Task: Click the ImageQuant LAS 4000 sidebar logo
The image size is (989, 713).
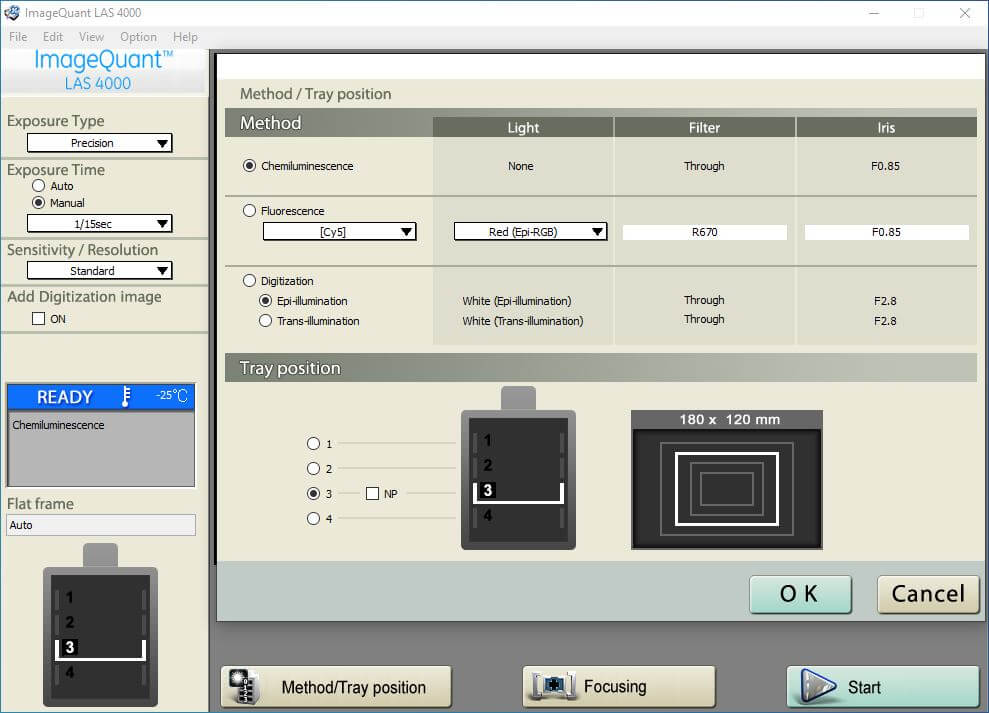Action: 100,71
